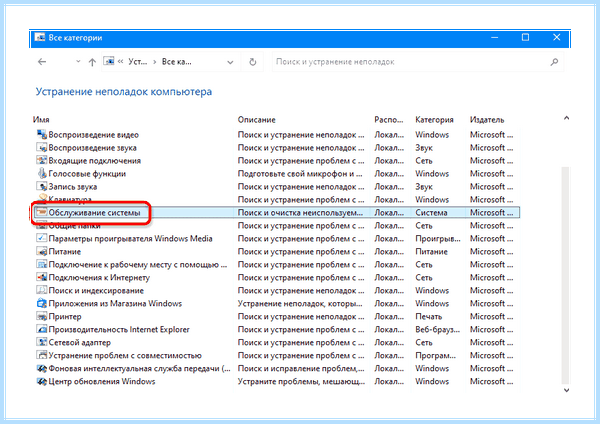Click the Подключения к Интернету icon
The image size is (600, 424).
[41, 277]
